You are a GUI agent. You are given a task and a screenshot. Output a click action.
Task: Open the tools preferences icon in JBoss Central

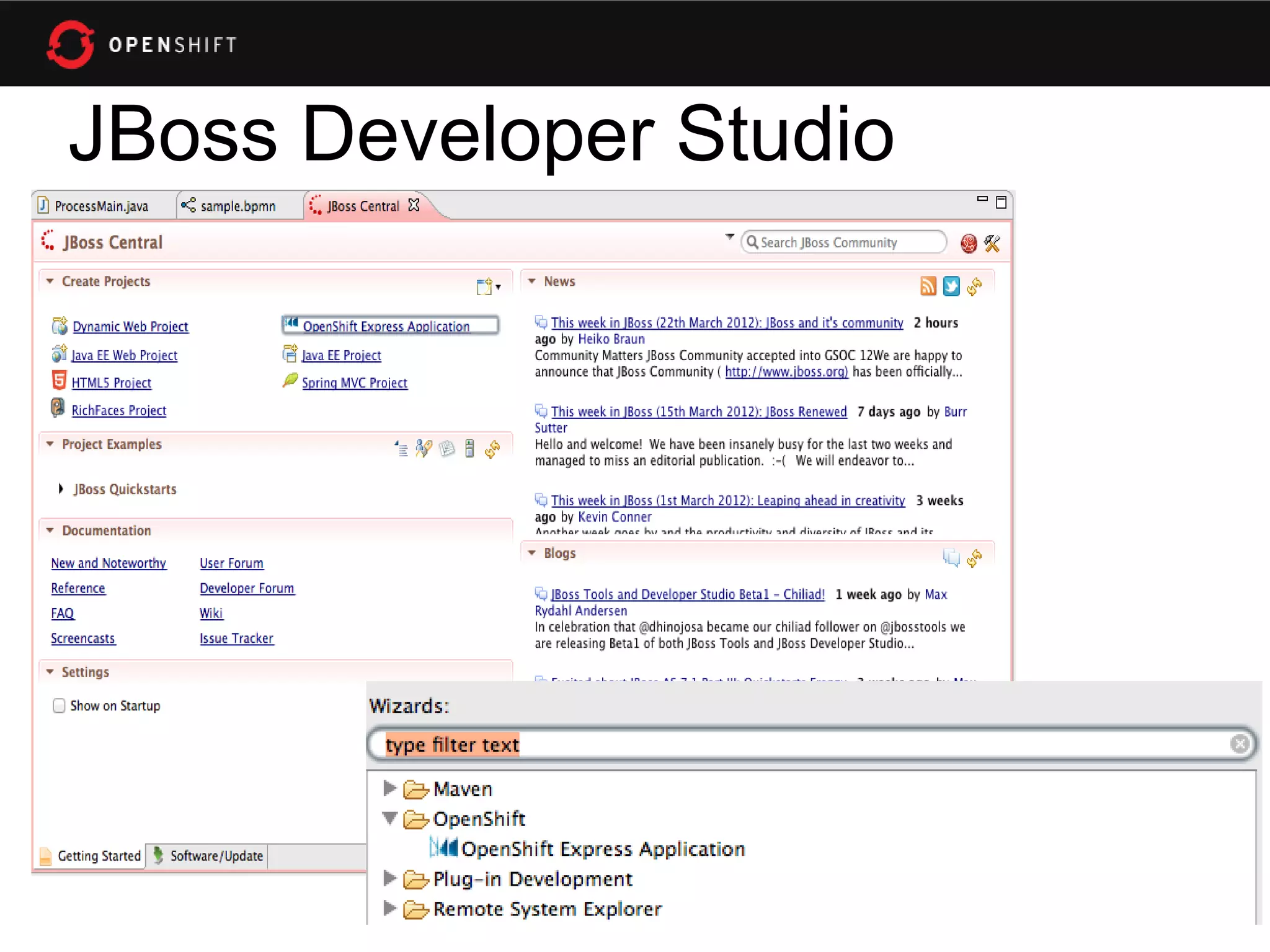[992, 244]
